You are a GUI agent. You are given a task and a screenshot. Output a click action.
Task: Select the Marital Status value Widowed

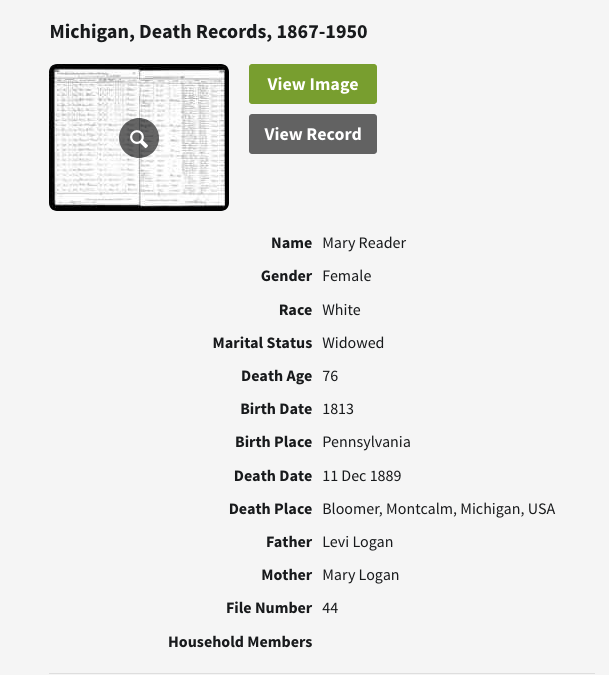[x=353, y=343]
